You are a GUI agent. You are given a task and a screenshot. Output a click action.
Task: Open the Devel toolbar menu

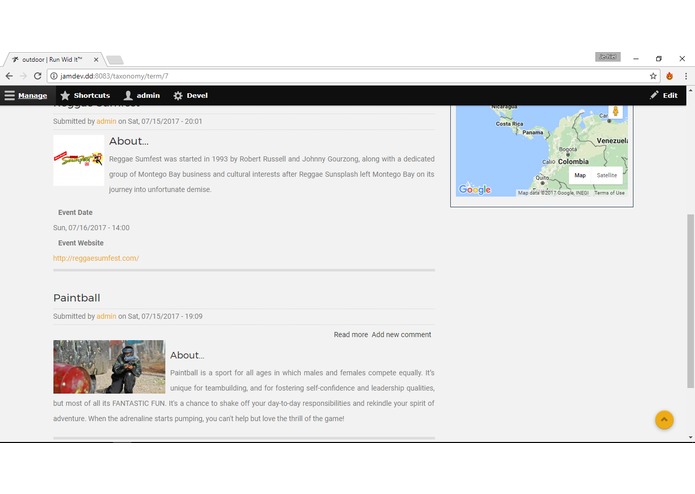point(191,95)
